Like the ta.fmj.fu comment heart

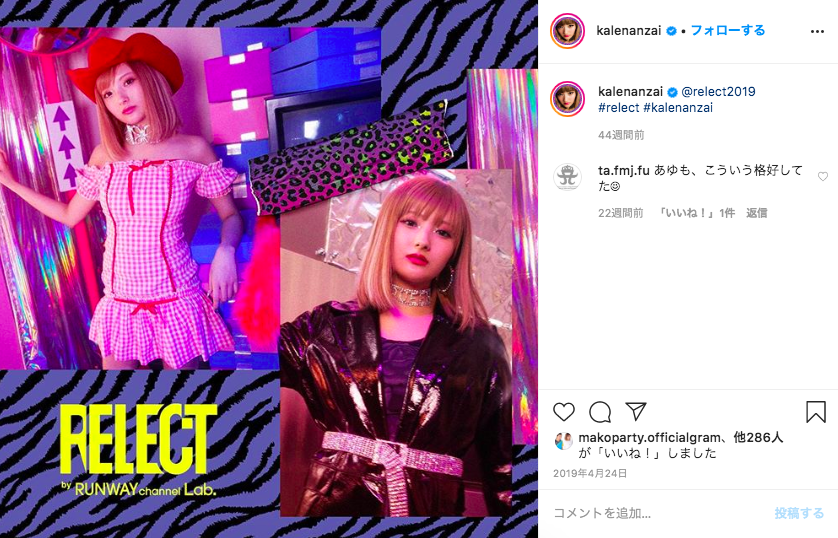(823, 177)
